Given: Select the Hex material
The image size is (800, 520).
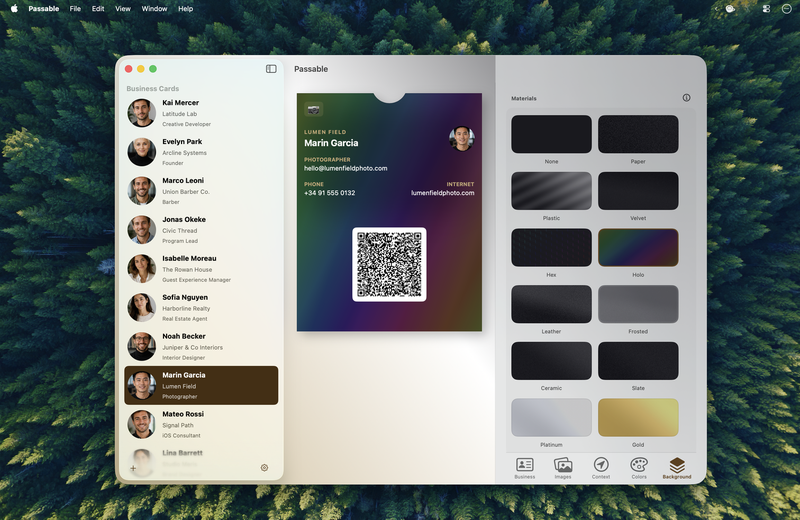Looking at the screenshot, I should point(551,247).
